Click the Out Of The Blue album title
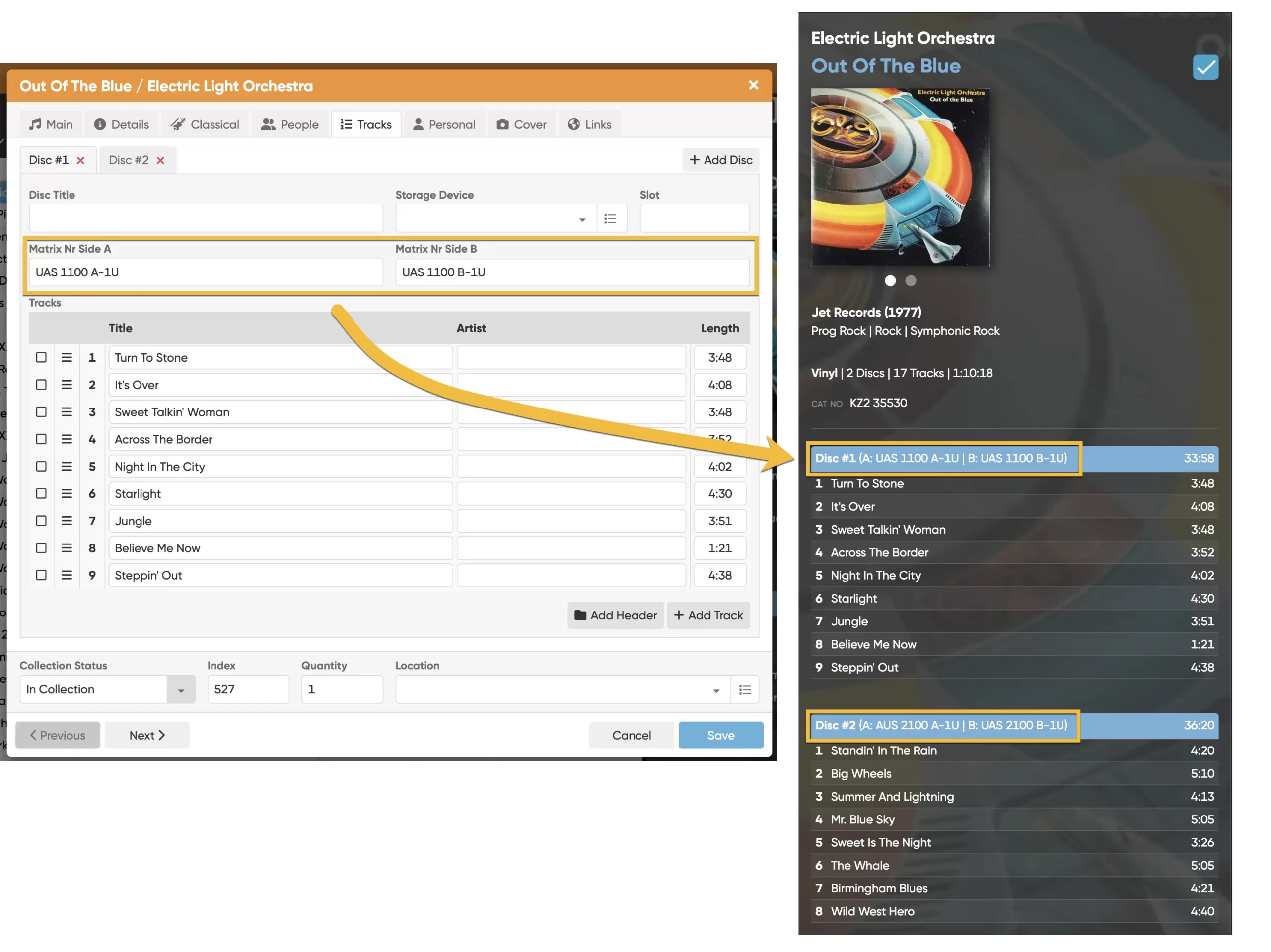1271x952 pixels. tap(885, 66)
